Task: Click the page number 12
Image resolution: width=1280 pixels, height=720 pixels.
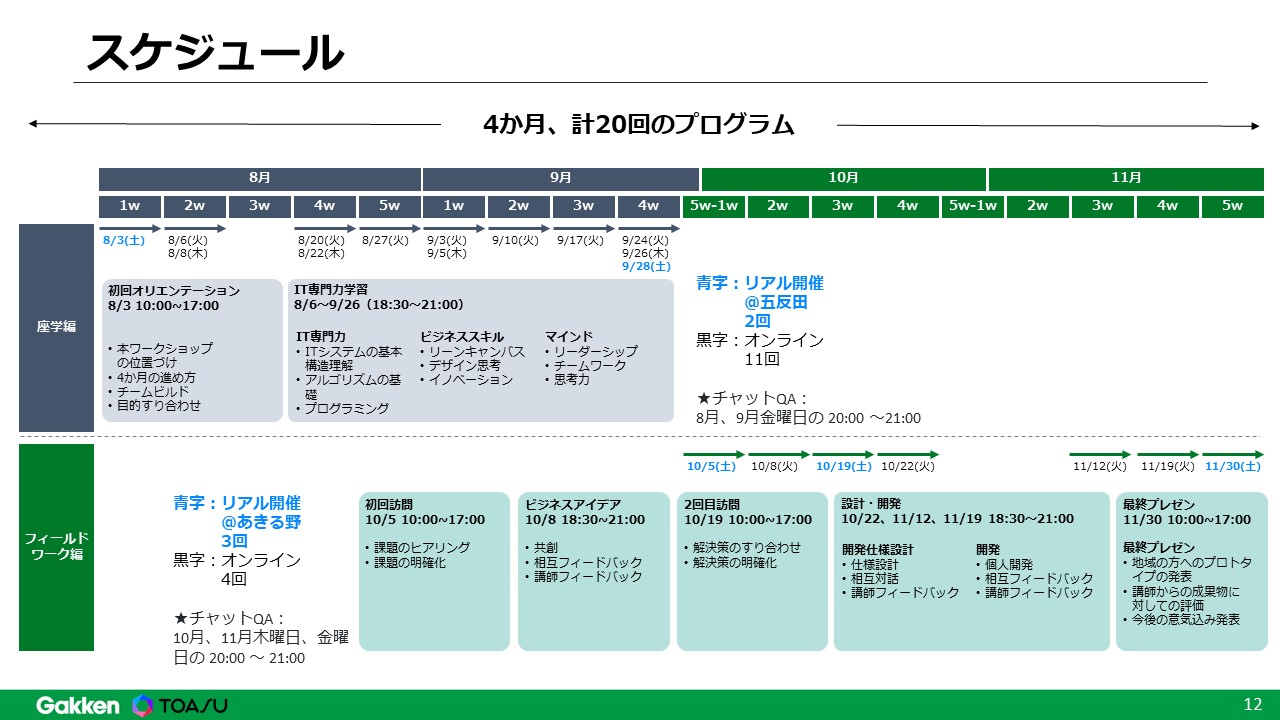Action: click(x=1253, y=704)
